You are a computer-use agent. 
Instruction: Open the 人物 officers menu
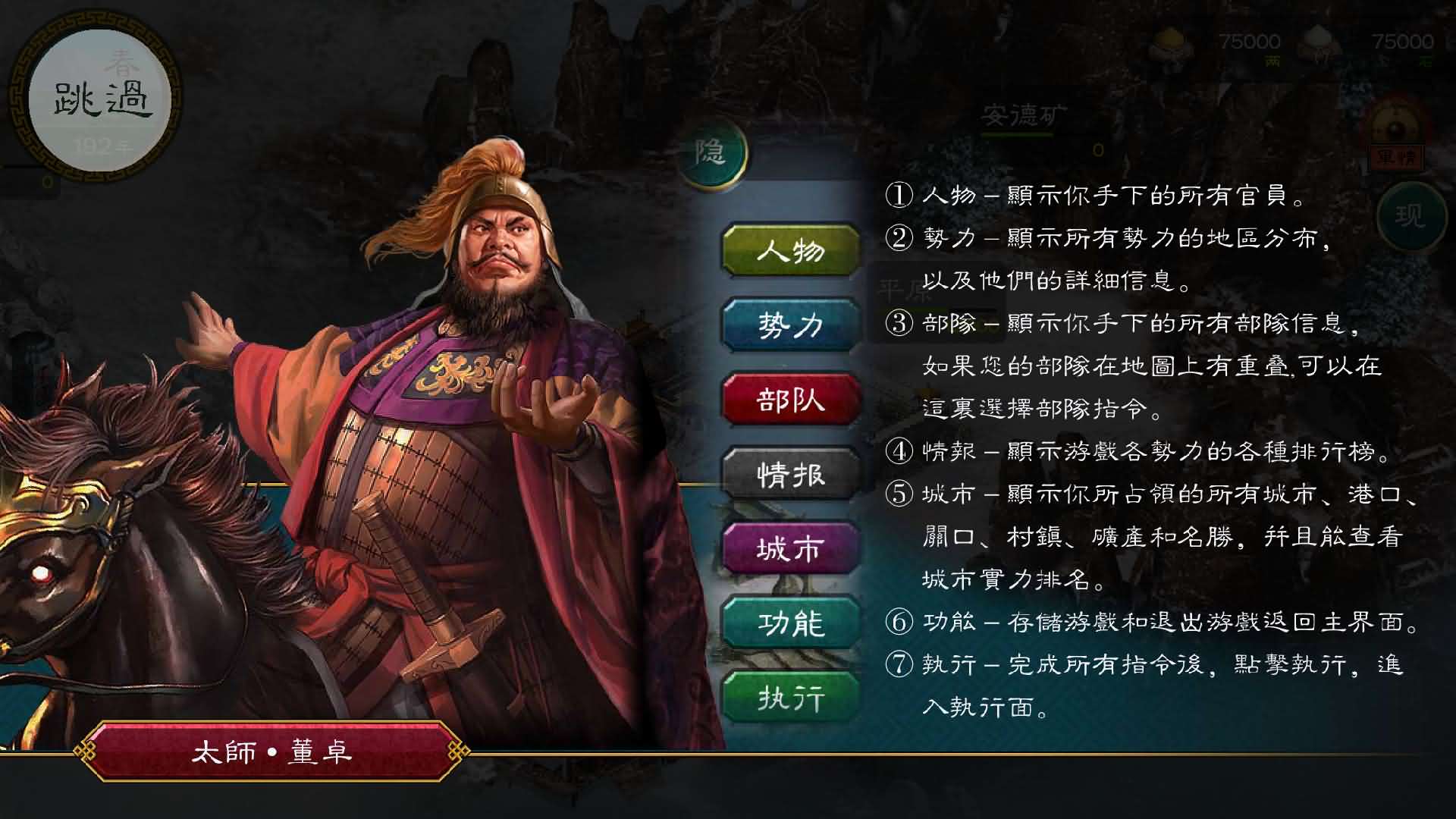tap(790, 249)
